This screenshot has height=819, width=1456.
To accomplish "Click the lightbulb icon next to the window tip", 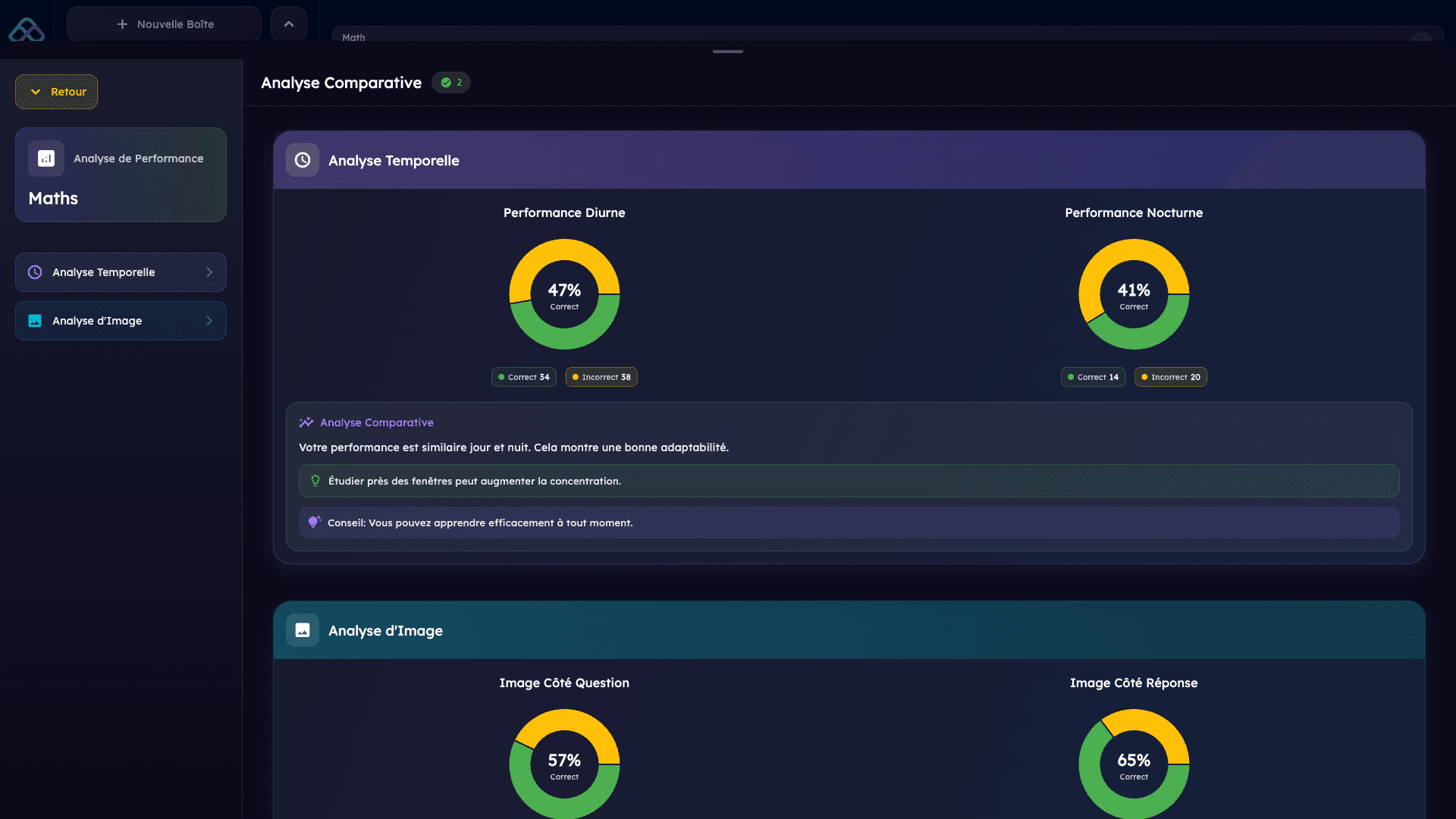I will click(315, 480).
